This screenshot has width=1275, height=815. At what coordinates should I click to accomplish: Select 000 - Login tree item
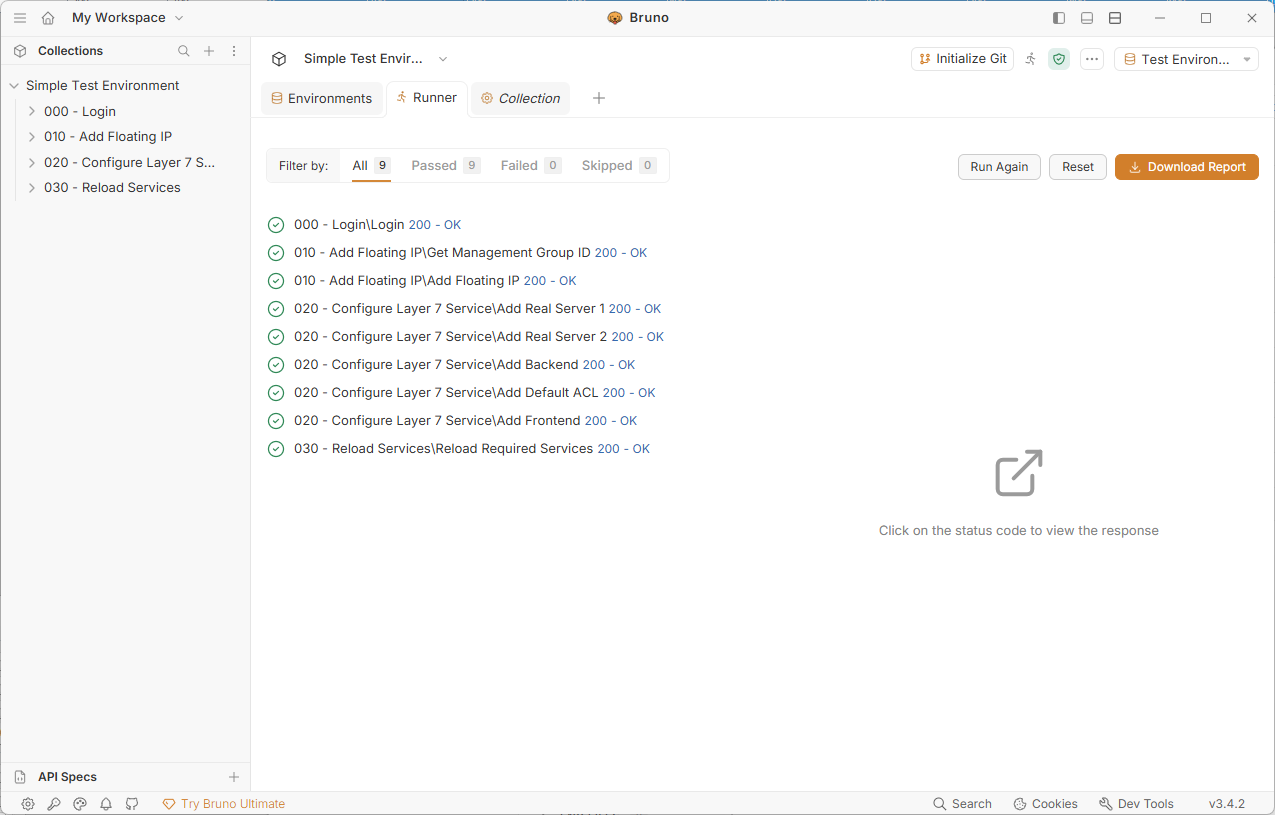[x=80, y=111]
